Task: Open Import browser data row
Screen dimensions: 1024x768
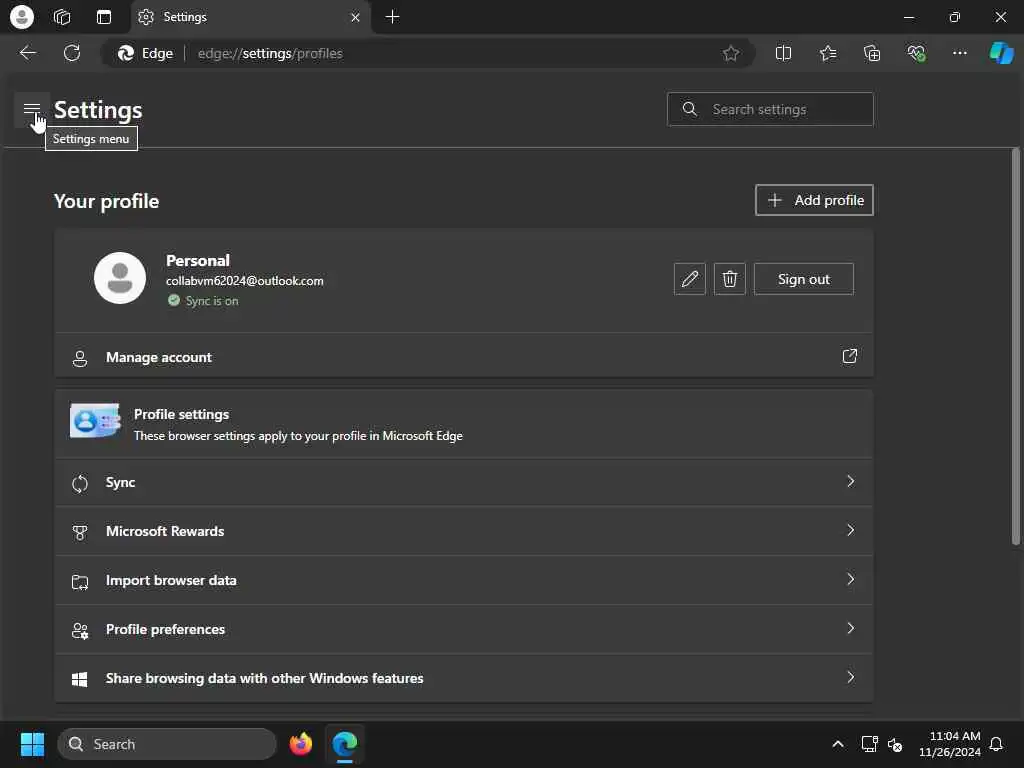Action: tap(464, 580)
